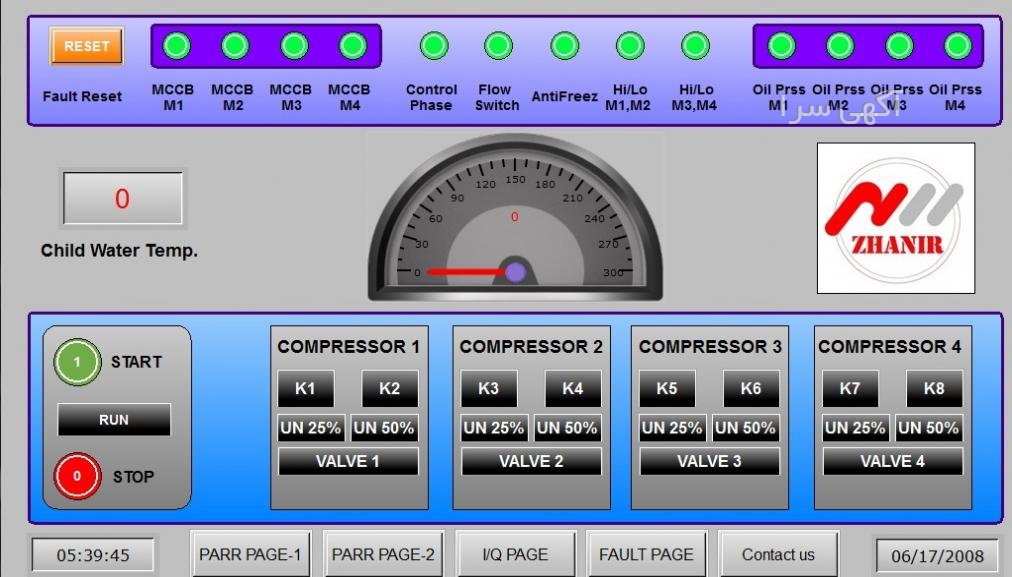Select UN 50% unloader for Compressor 3
1012x577 pixels.
pyautogui.click(x=746, y=428)
